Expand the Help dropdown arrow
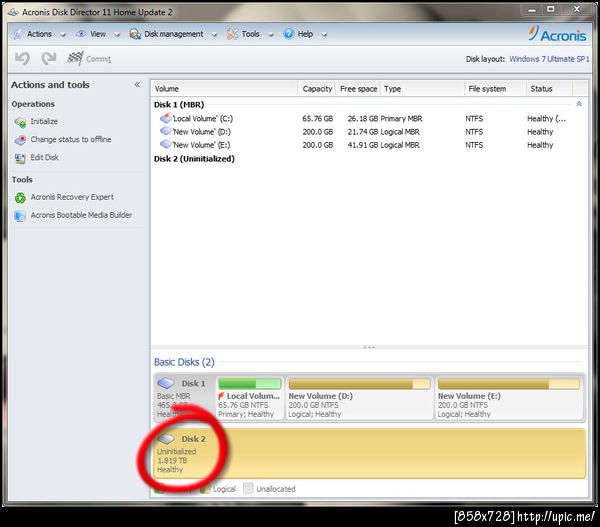The image size is (600, 527). point(324,35)
